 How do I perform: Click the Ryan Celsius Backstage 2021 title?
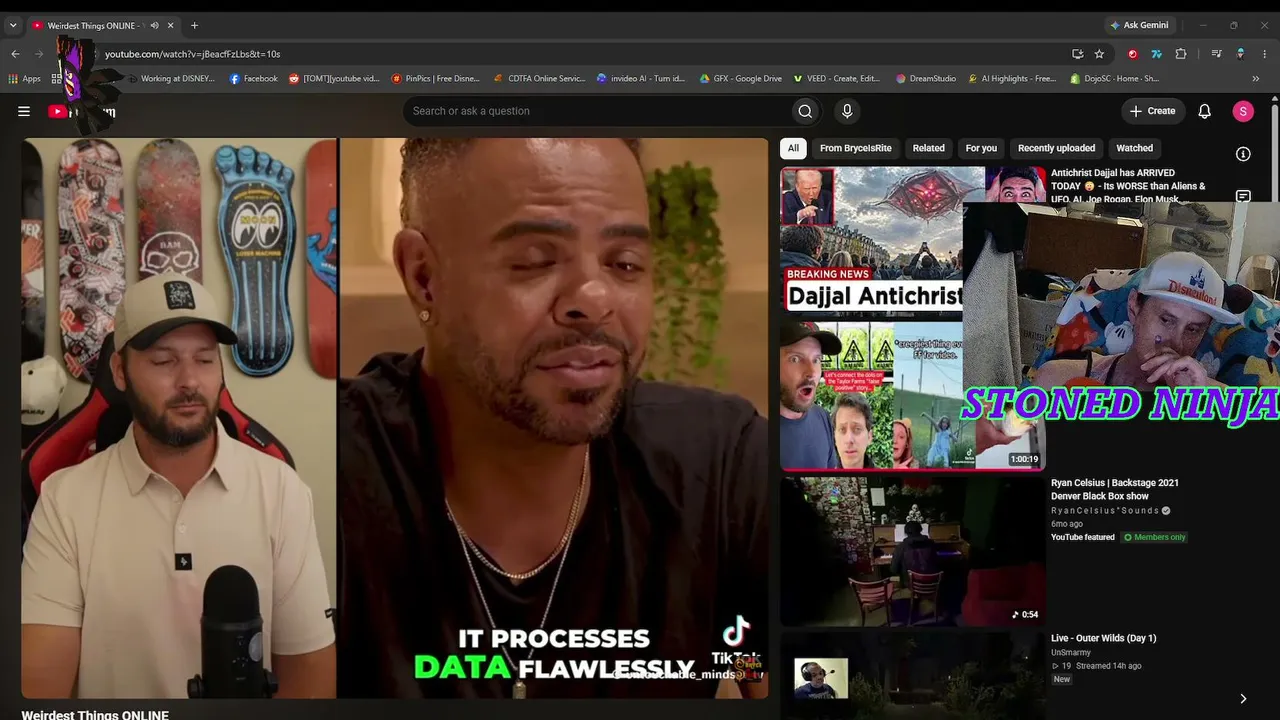click(1115, 489)
